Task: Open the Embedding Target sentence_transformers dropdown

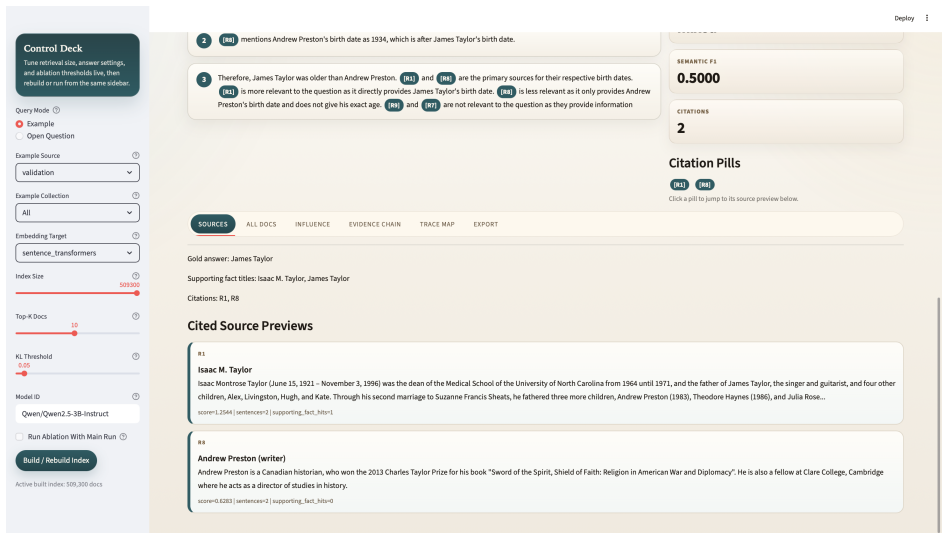Action: click(77, 253)
